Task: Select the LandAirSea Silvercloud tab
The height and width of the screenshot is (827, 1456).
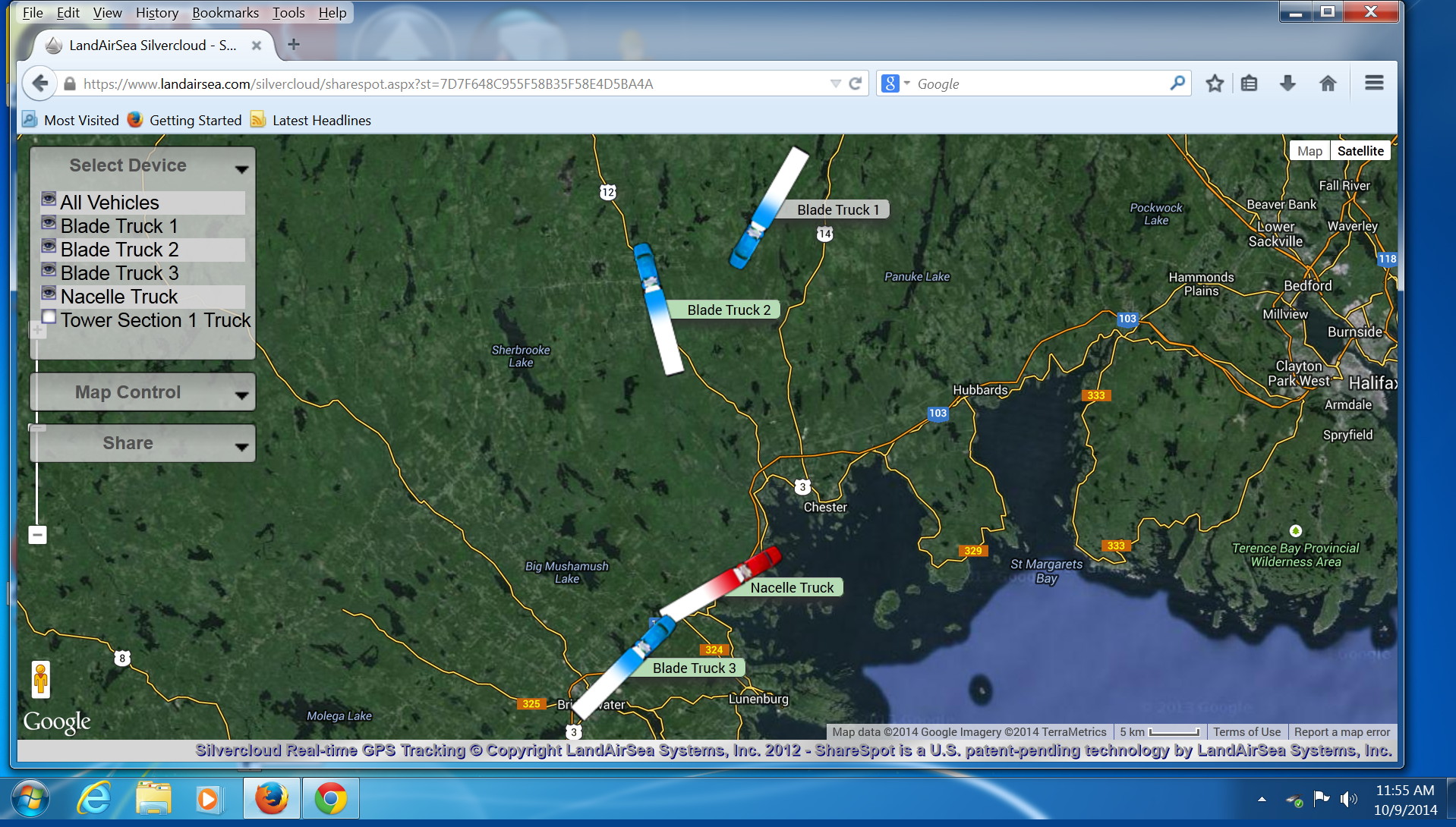Action: 152,46
